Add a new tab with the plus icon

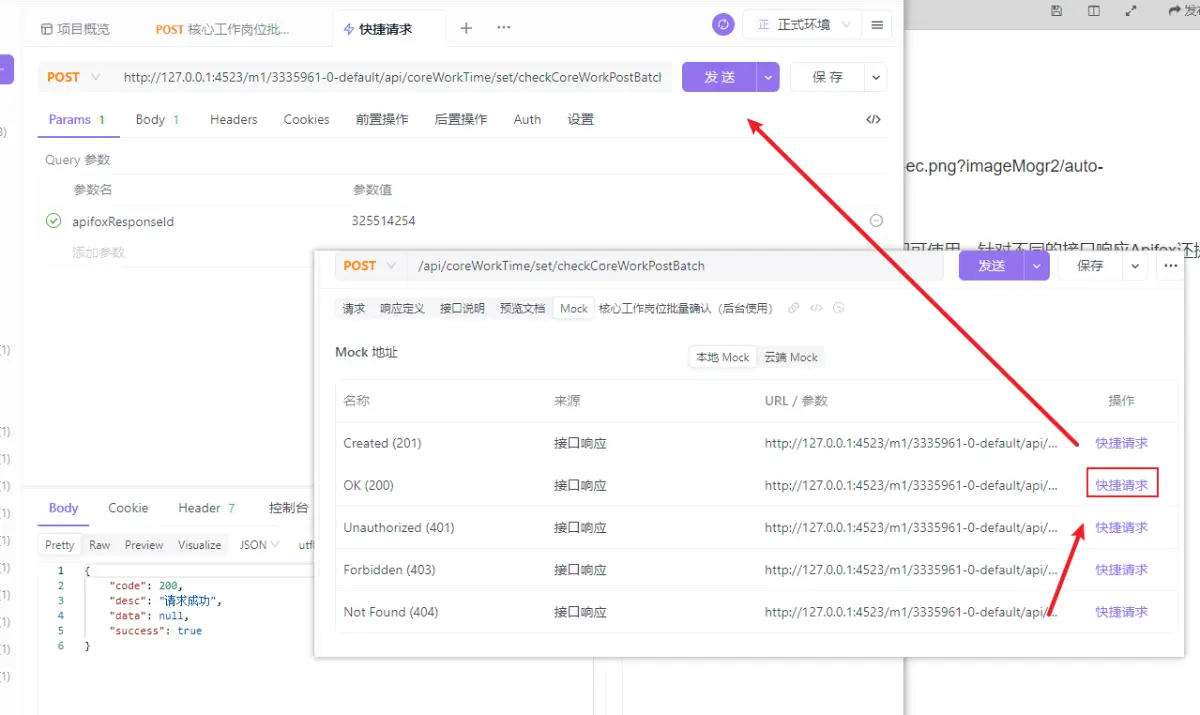click(466, 28)
